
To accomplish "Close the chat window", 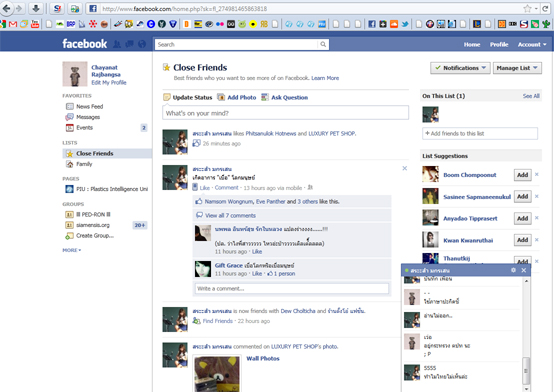I will (x=524, y=270).
